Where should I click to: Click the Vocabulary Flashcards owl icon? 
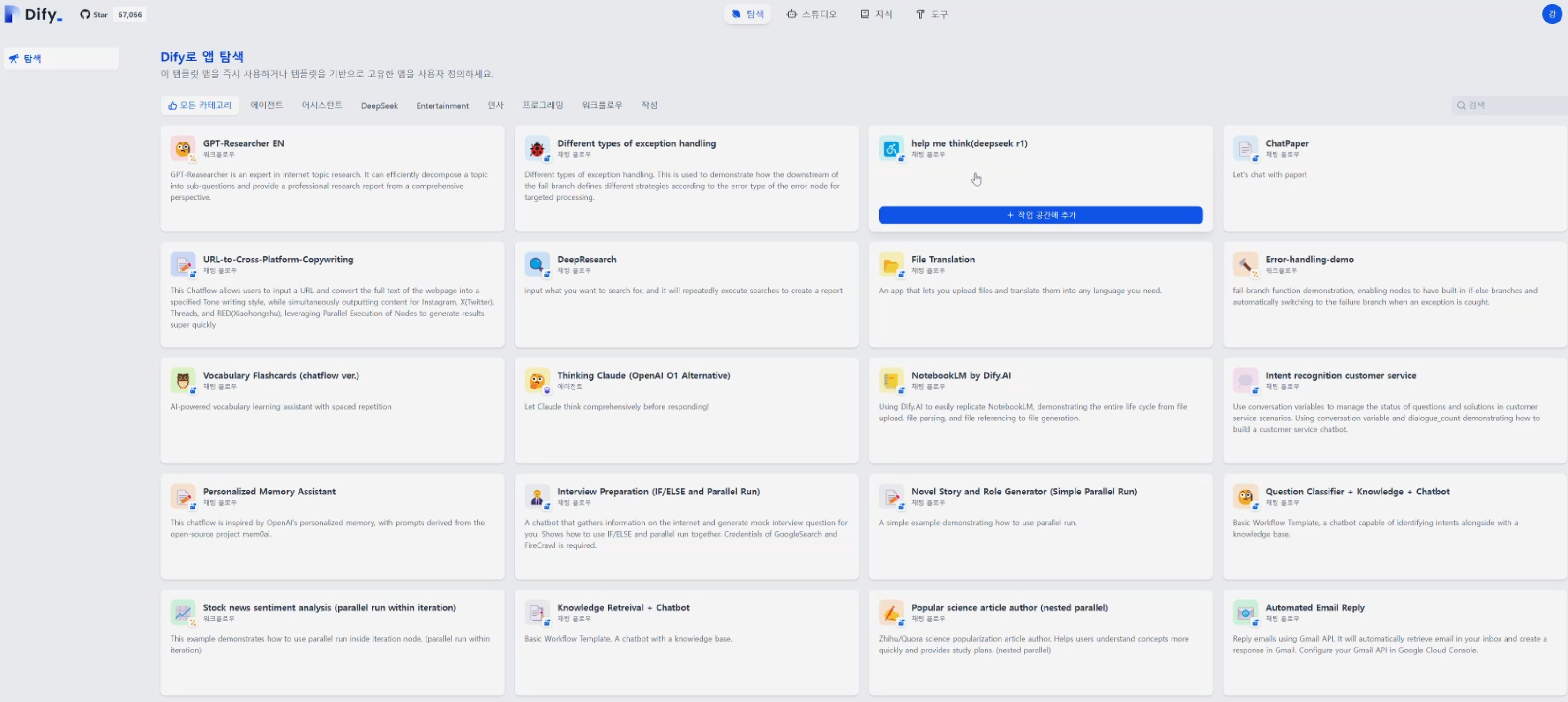click(x=183, y=381)
